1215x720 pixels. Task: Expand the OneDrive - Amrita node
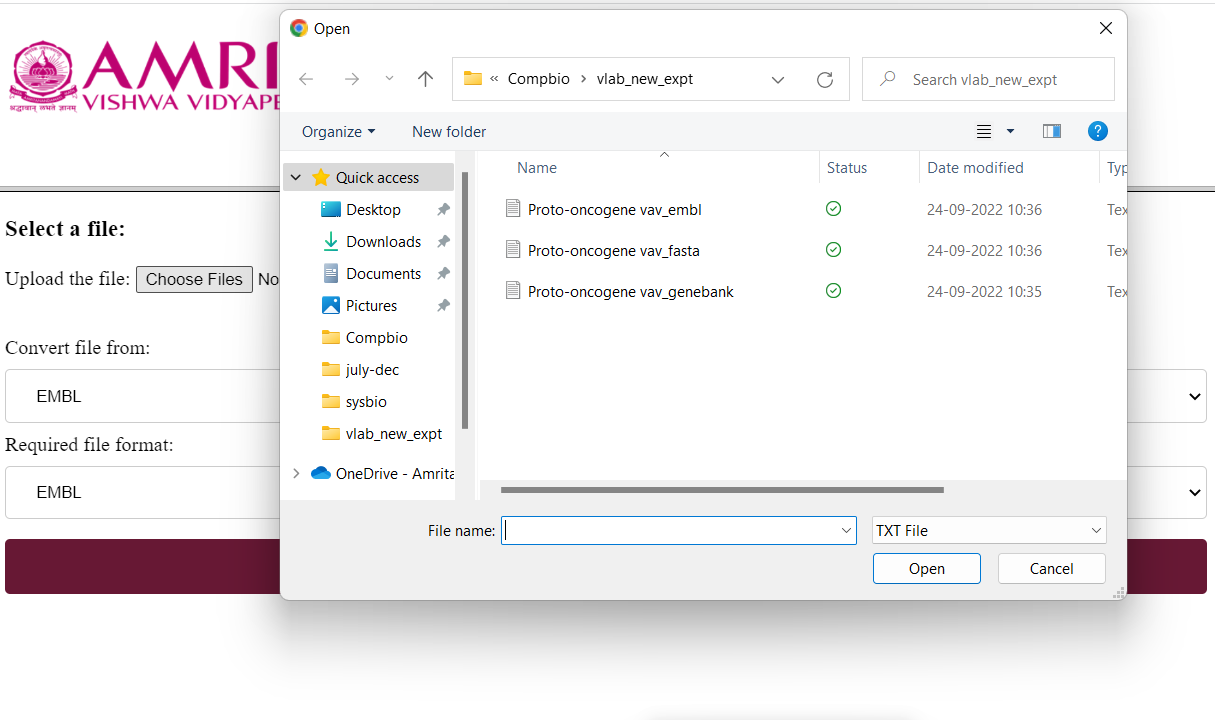[x=296, y=473]
